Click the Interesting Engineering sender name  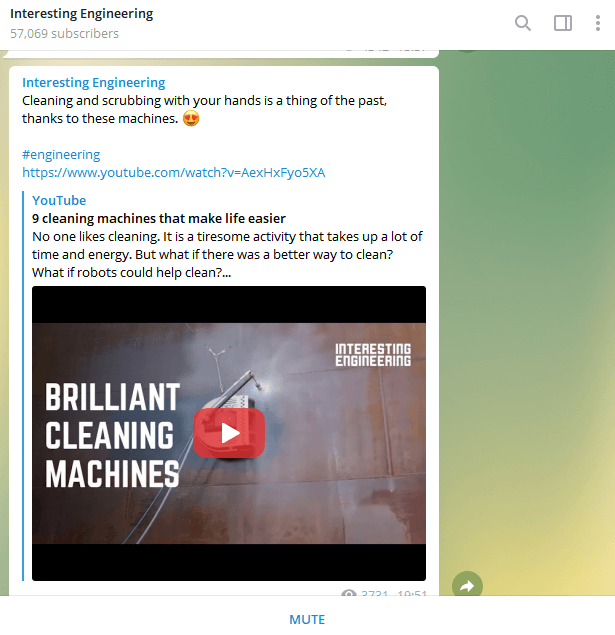(x=94, y=82)
